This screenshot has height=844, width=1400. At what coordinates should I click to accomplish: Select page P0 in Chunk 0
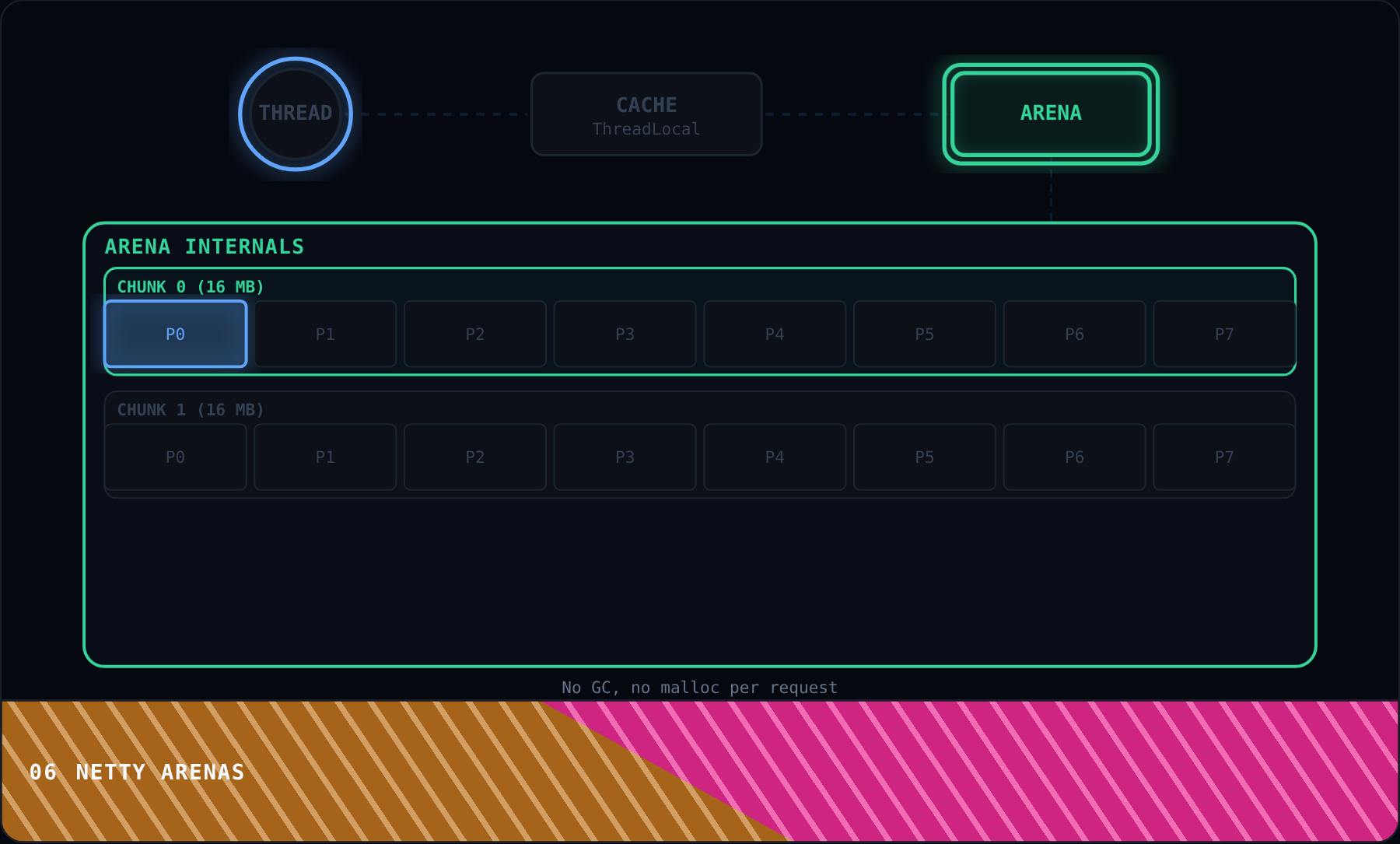(176, 334)
